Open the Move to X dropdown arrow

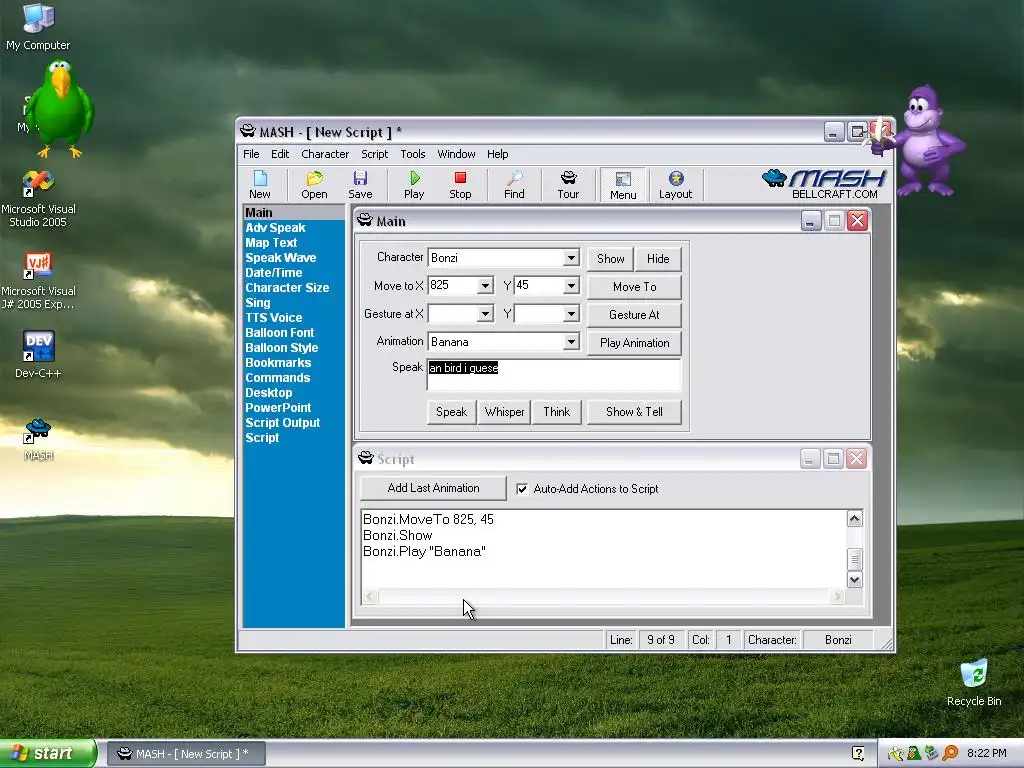click(485, 285)
